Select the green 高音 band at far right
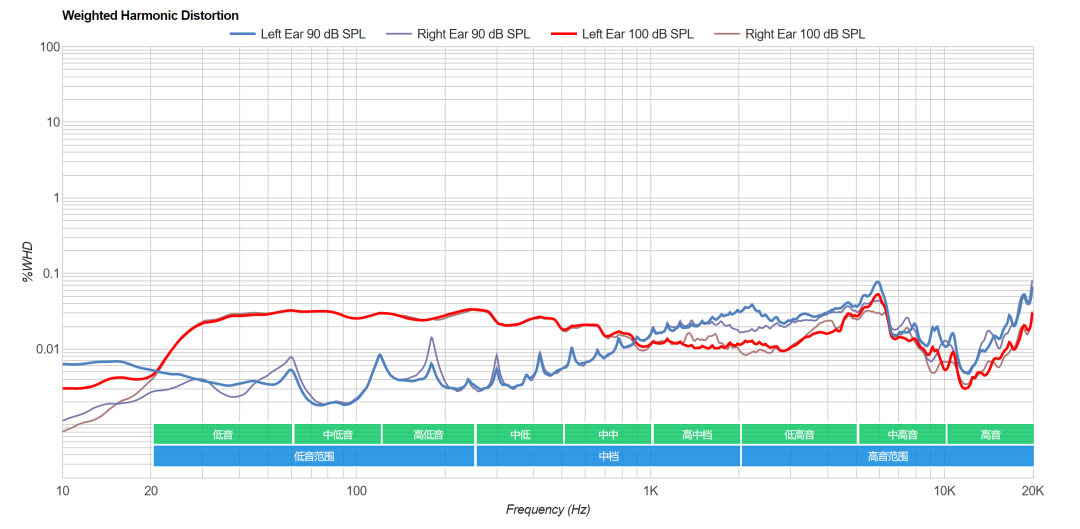1080x529 pixels. click(990, 434)
